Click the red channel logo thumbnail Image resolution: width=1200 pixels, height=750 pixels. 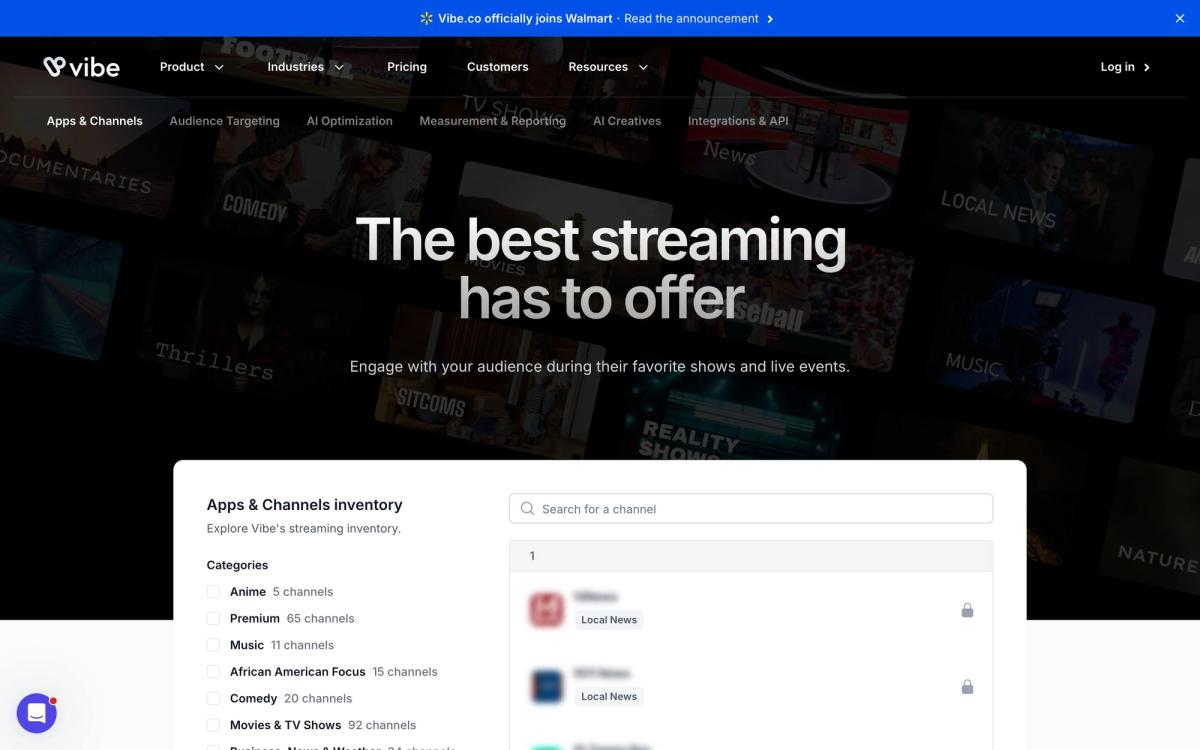(547, 610)
